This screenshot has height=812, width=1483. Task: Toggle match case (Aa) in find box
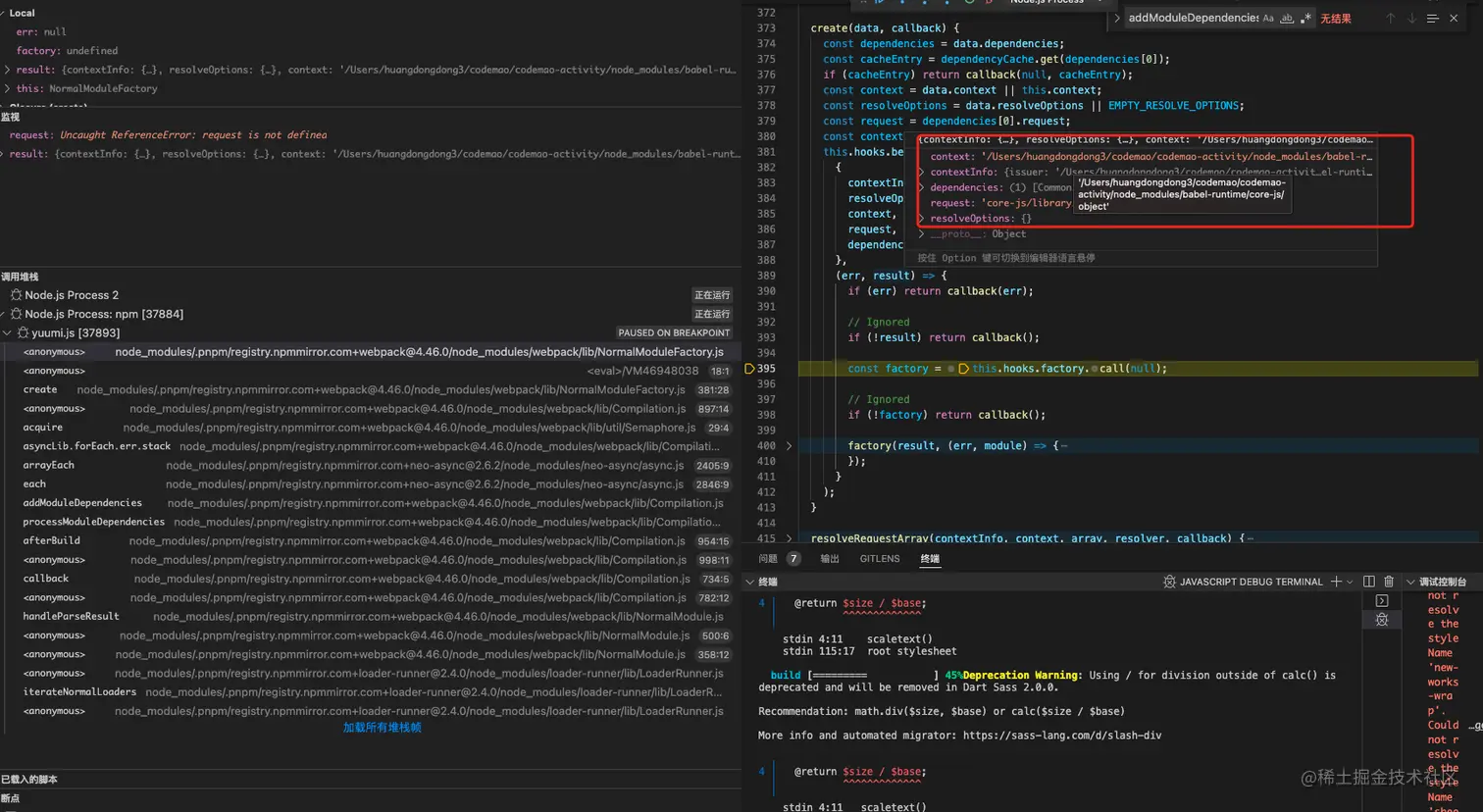pos(1268,19)
